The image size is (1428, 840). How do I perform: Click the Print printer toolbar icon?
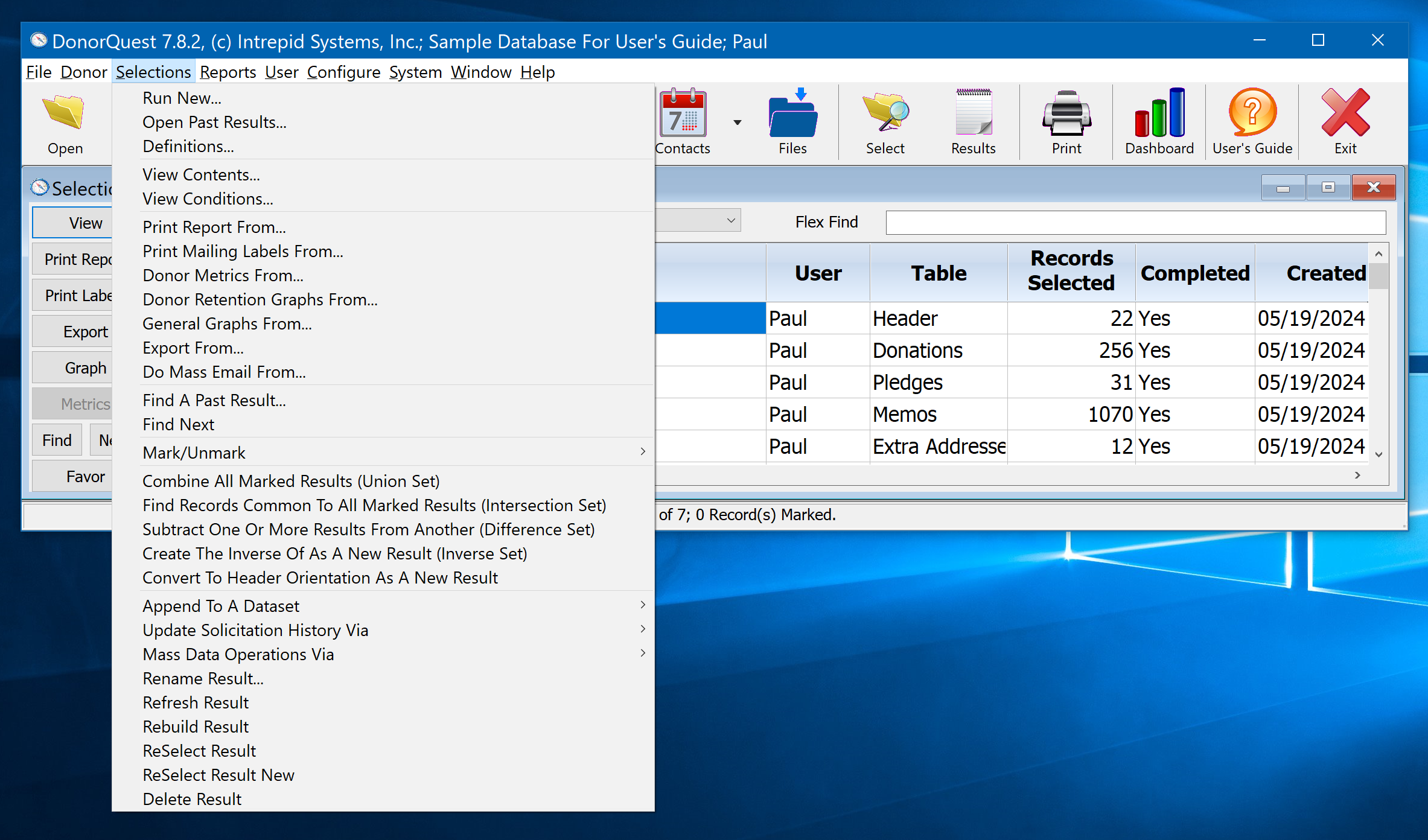tap(1066, 113)
